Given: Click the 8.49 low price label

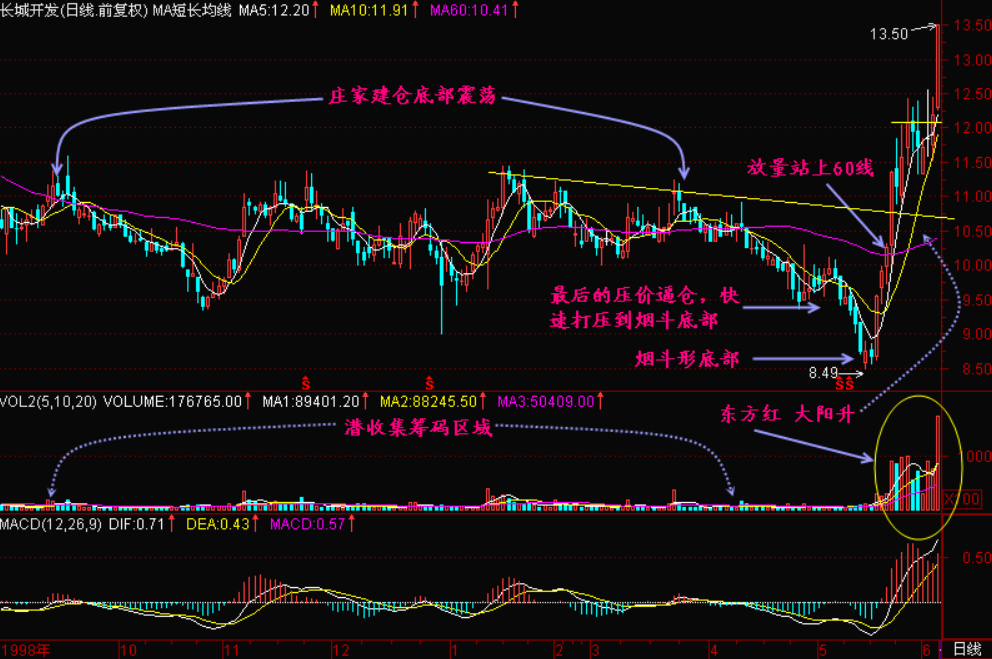Looking at the screenshot, I should point(824,372).
